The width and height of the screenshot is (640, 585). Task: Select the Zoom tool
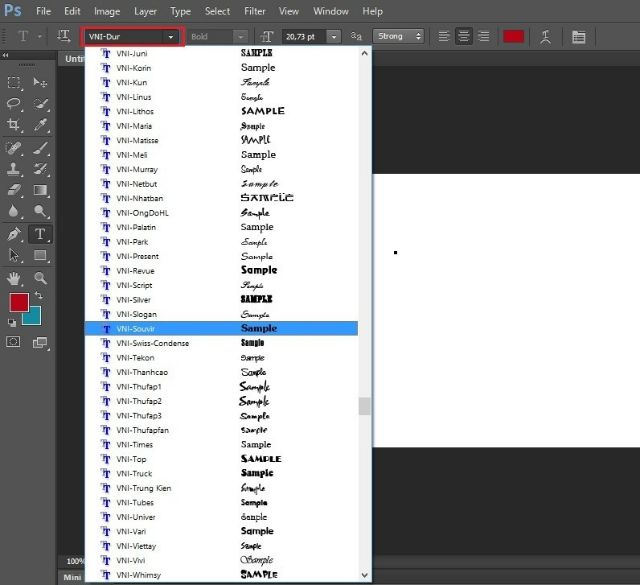40,278
